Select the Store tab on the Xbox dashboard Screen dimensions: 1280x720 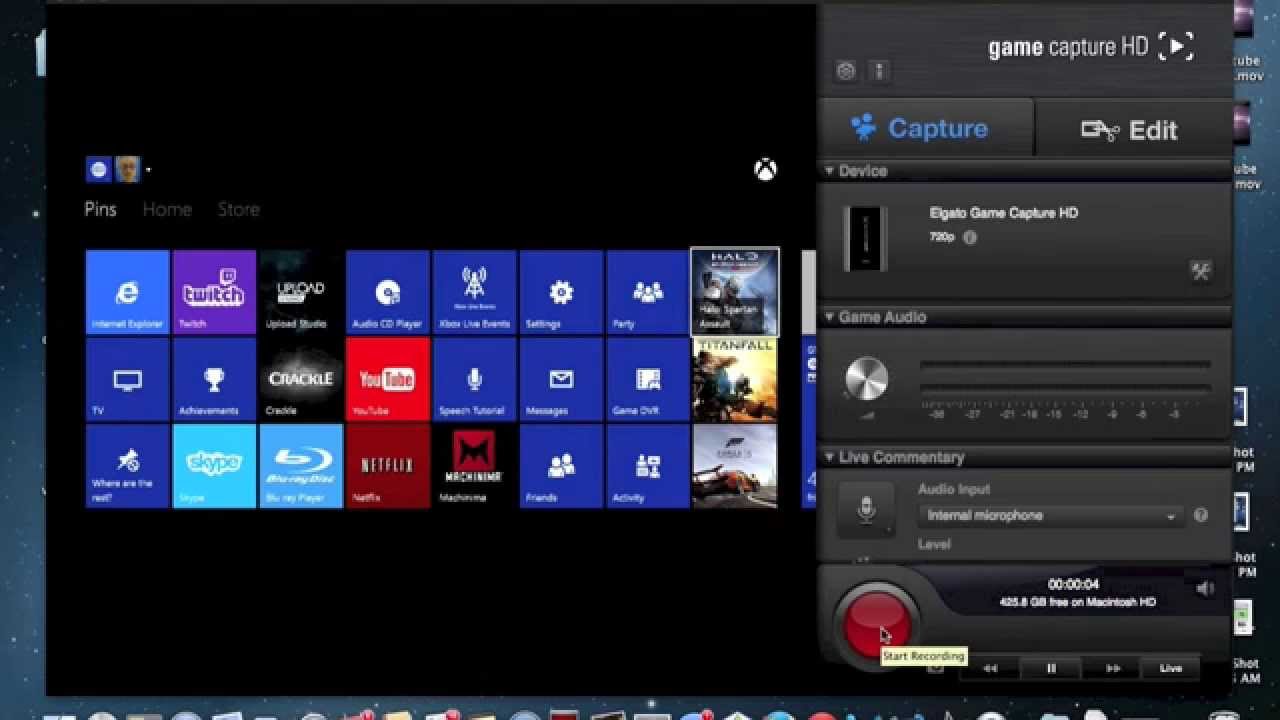coord(239,209)
